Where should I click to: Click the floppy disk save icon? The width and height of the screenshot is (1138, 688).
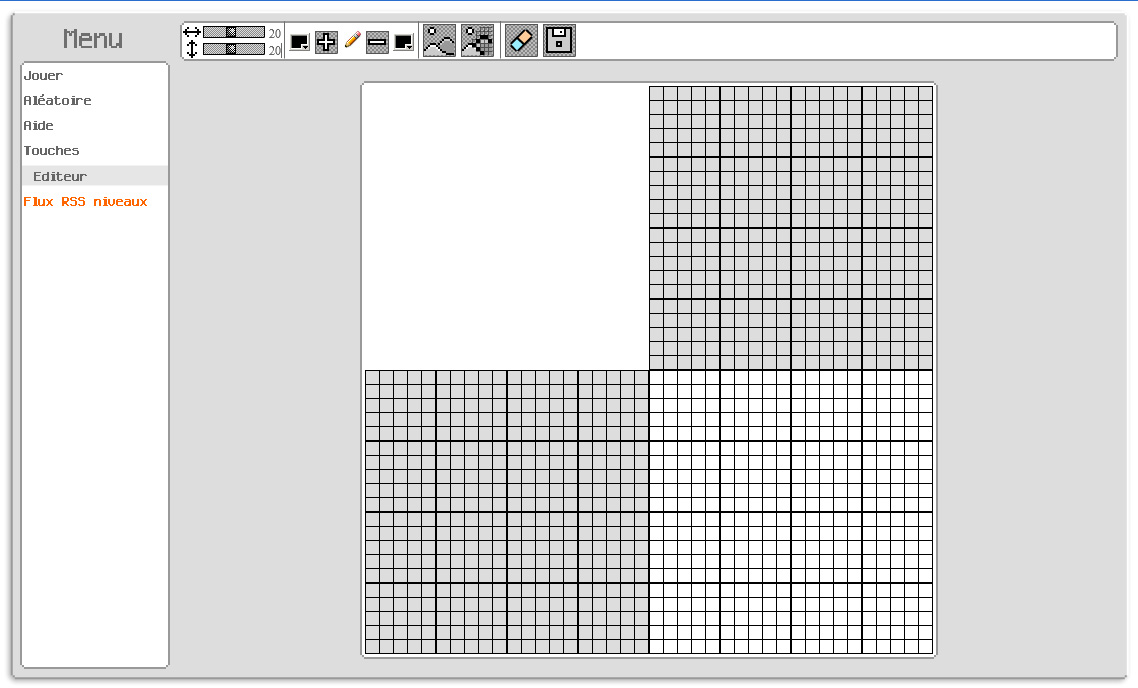pyautogui.click(x=559, y=41)
